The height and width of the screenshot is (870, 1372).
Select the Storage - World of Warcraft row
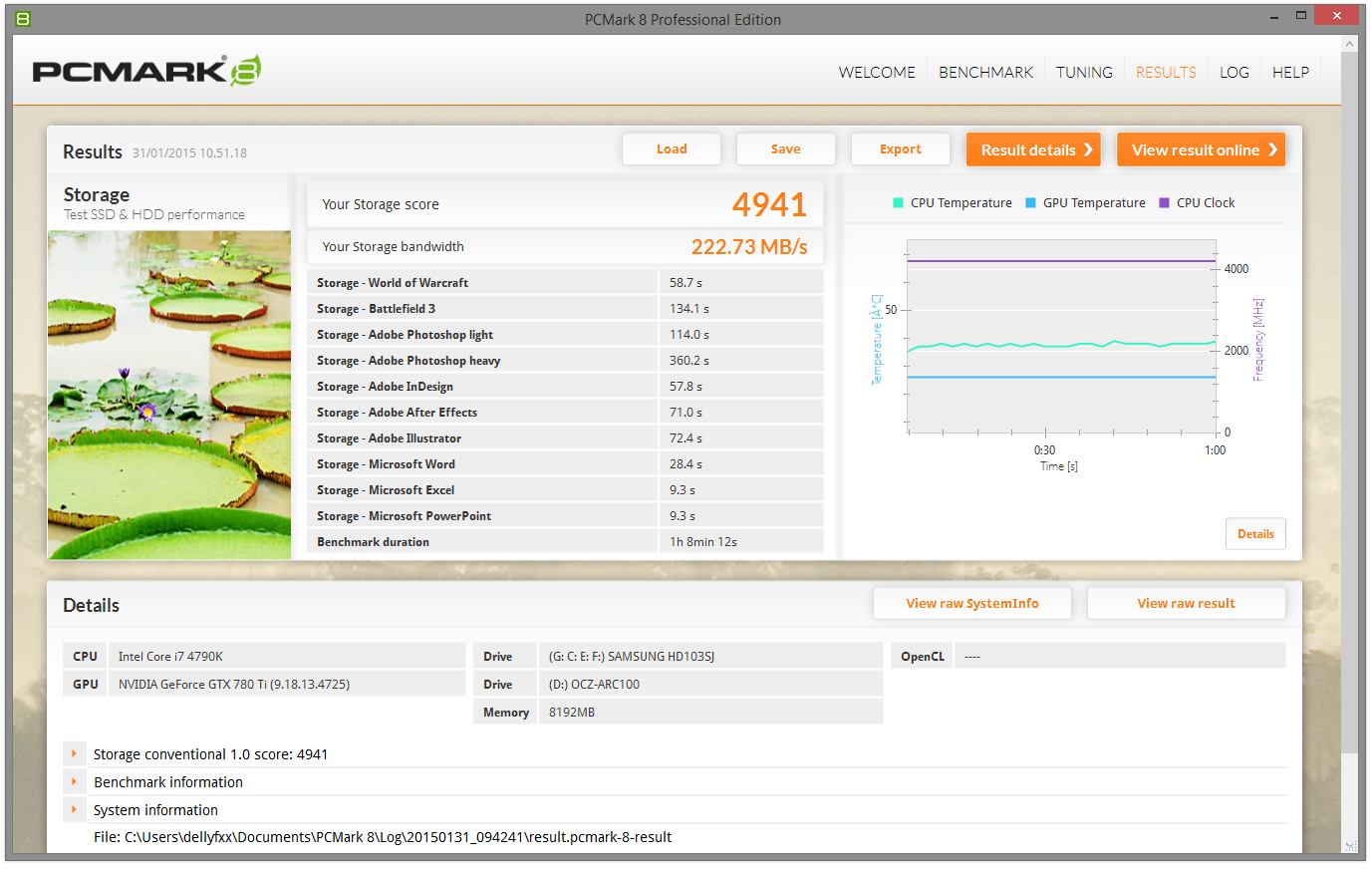(x=565, y=283)
